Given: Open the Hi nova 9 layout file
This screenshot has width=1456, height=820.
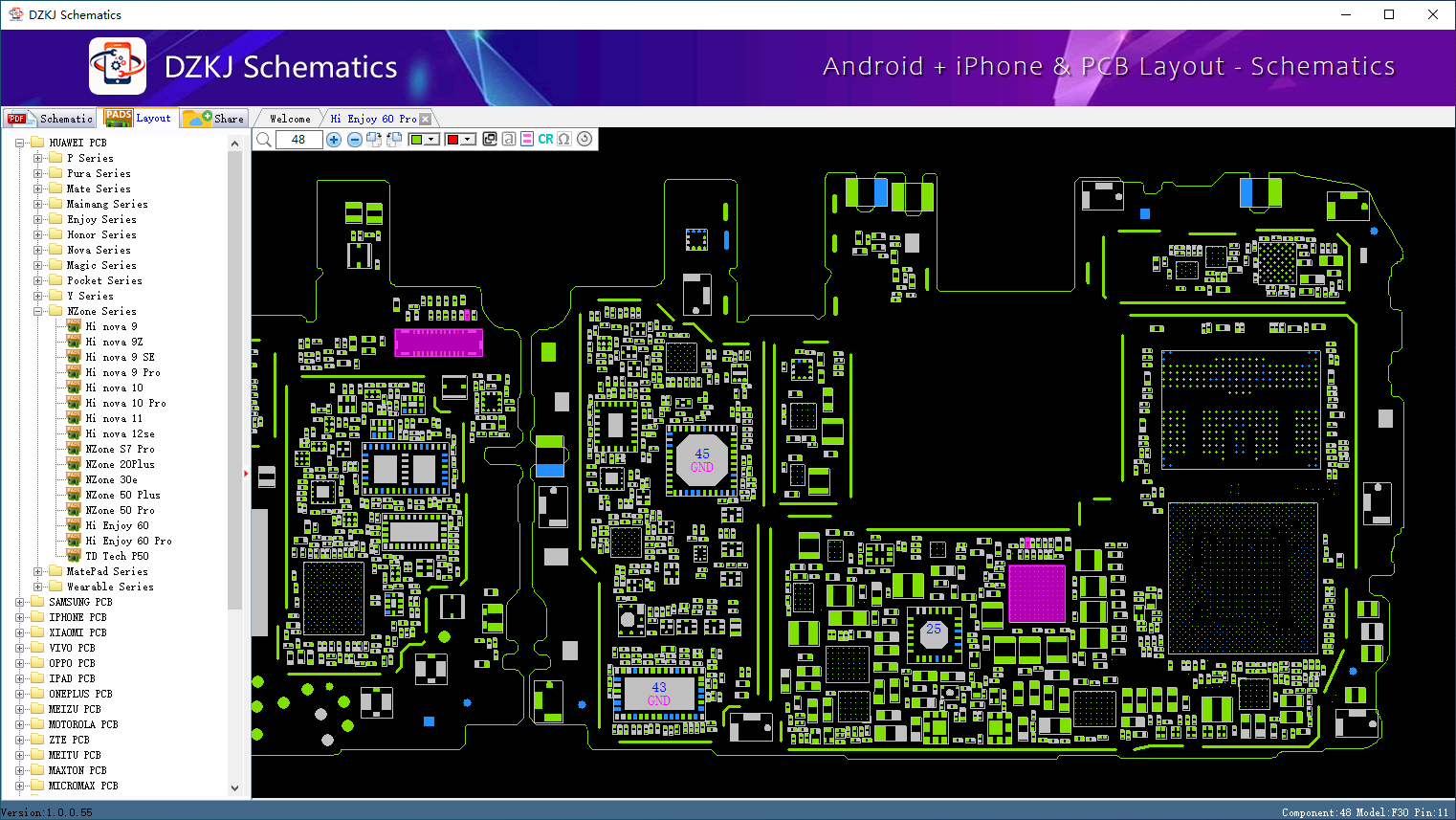Looking at the screenshot, I should tap(111, 326).
